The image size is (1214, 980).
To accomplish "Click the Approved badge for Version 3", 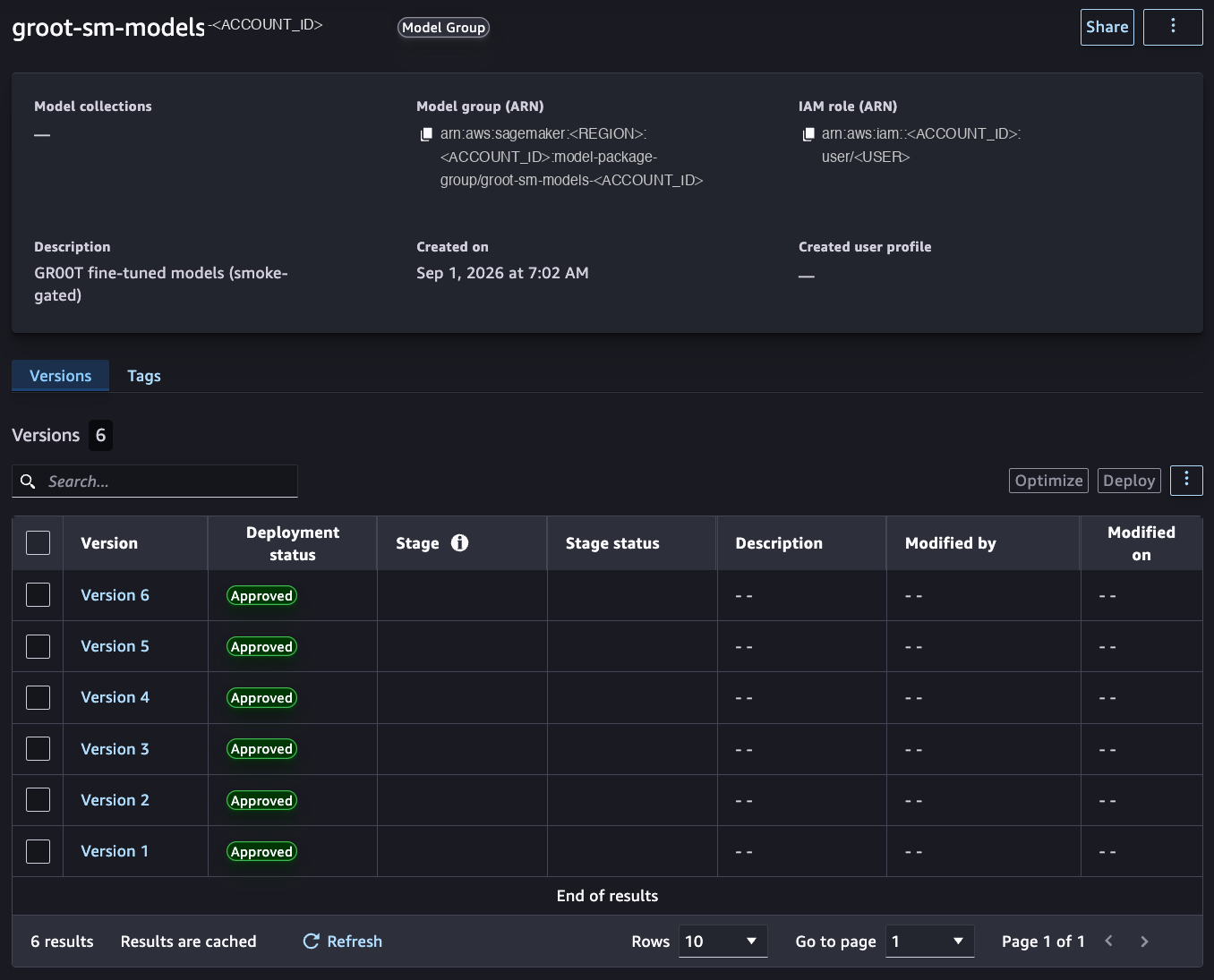I will pos(261,749).
